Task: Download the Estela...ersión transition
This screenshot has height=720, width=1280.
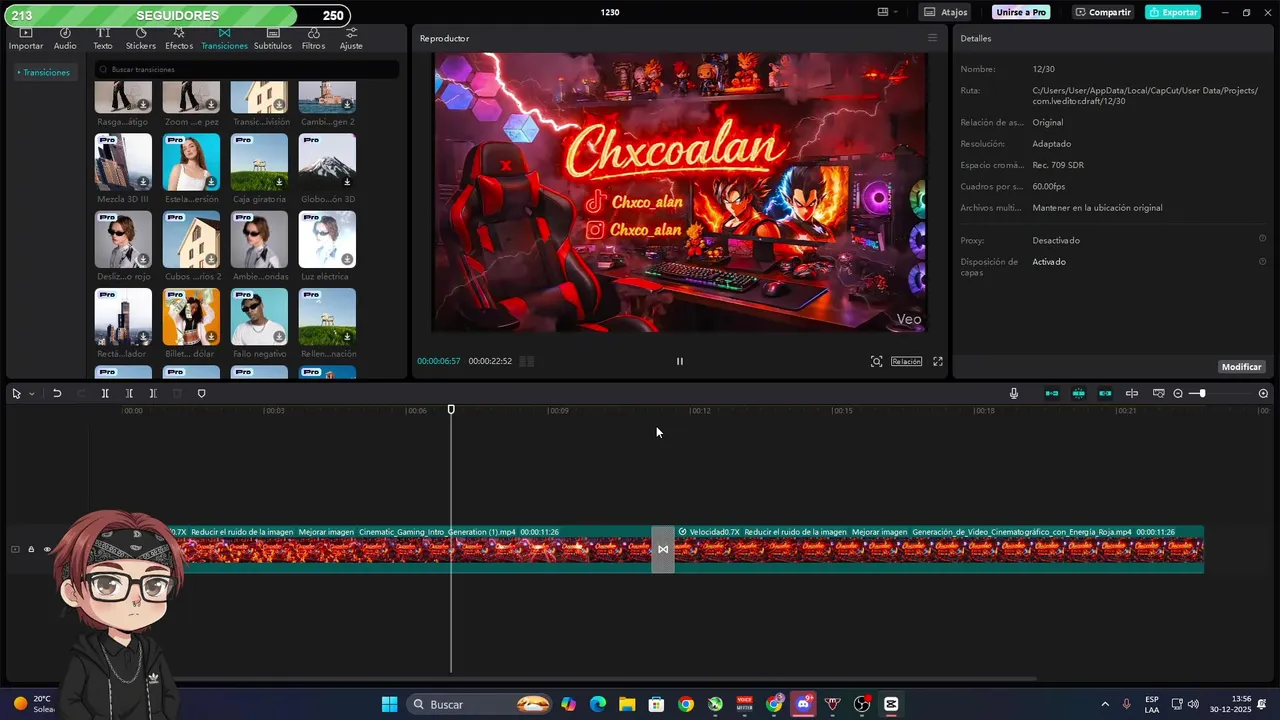Action: [x=211, y=182]
